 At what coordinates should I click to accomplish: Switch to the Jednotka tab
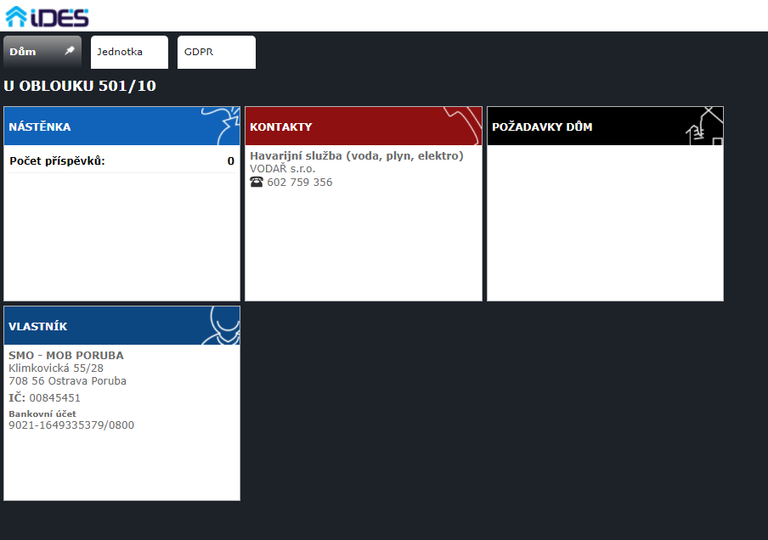129,52
